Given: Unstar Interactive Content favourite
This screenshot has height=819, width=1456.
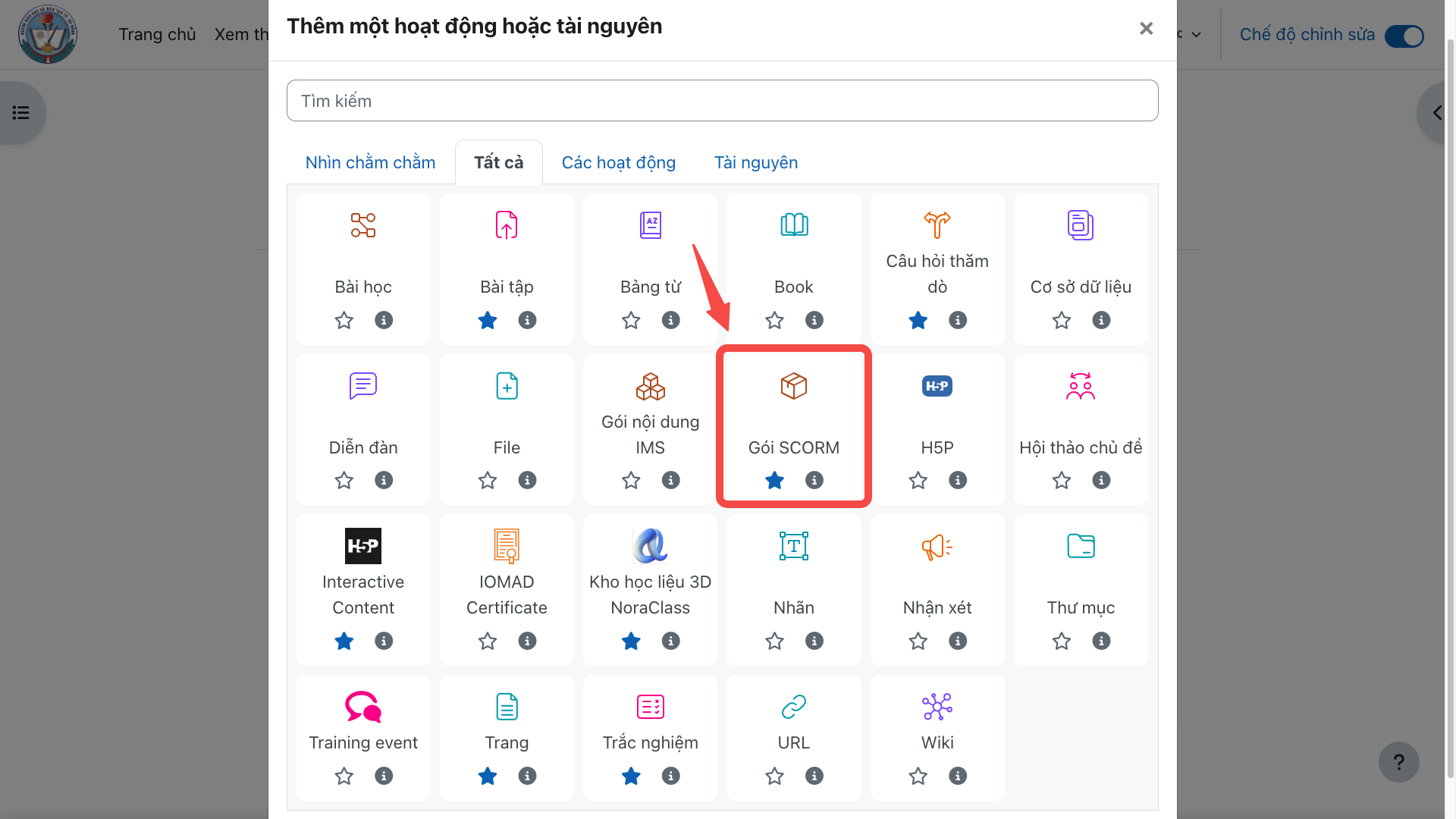Looking at the screenshot, I should (344, 641).
